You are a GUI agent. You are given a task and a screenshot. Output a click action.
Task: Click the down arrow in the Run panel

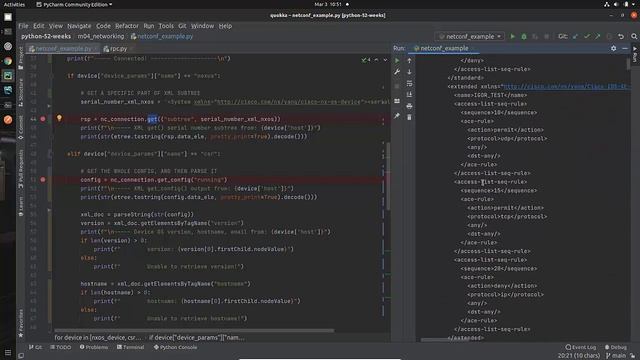[x=409, y=72]
